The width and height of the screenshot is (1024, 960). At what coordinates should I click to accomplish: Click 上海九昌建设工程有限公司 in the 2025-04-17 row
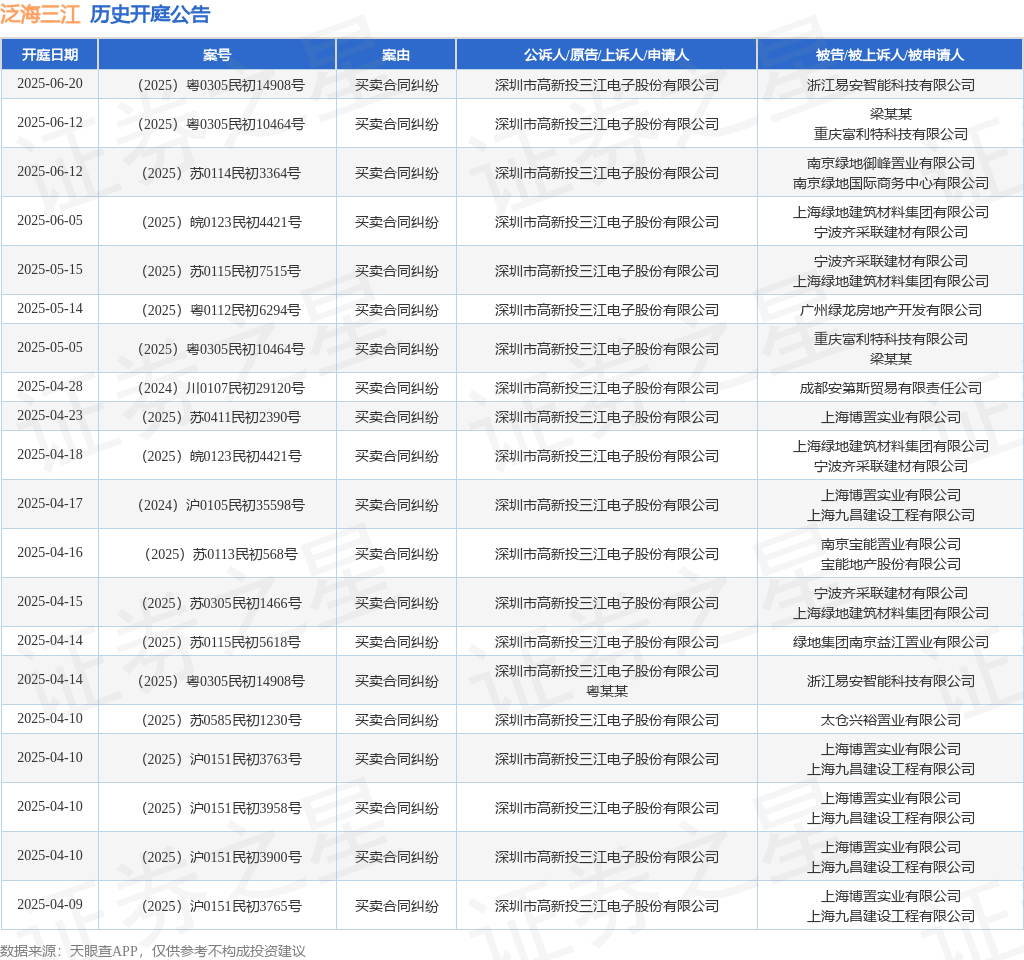click(890, 515)
